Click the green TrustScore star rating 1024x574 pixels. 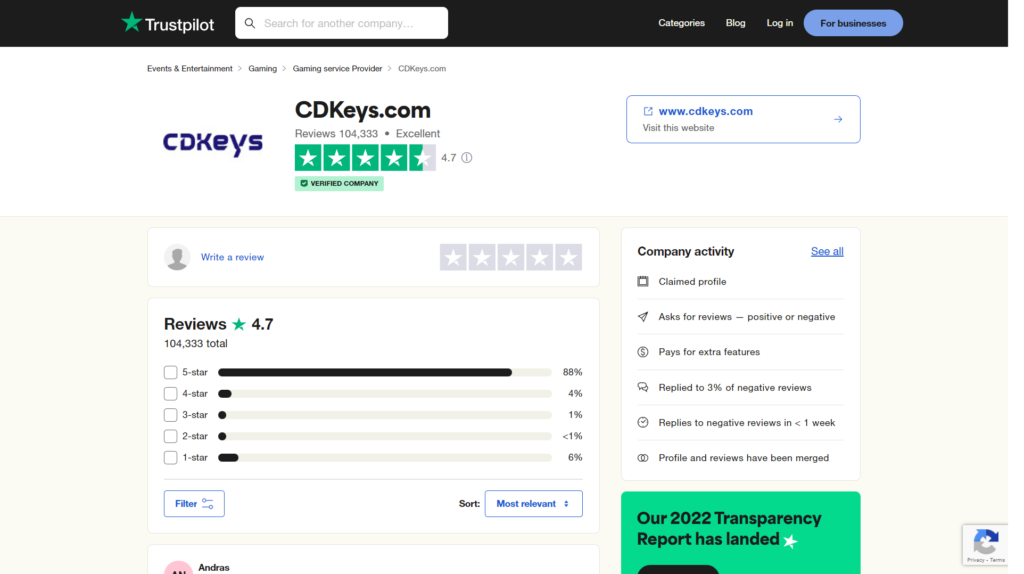(x=365, y=158)
